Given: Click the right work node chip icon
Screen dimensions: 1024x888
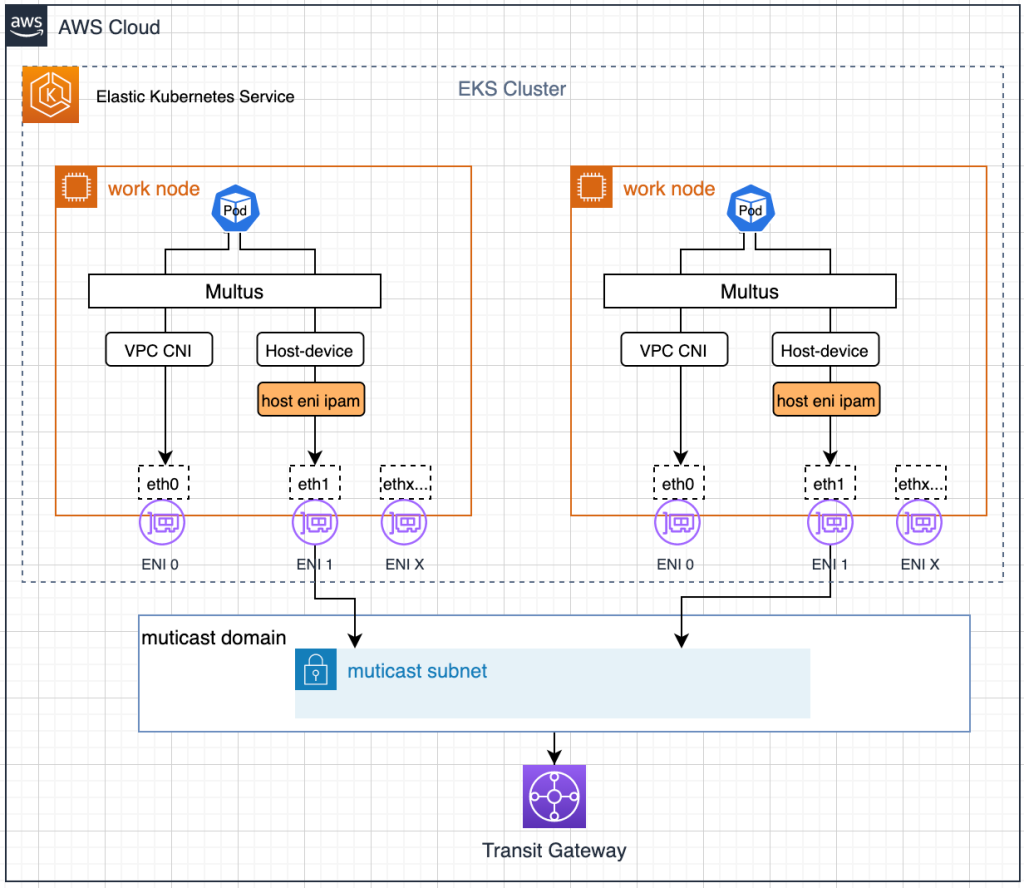Looking at the screenshot, I should pos(592,187).
